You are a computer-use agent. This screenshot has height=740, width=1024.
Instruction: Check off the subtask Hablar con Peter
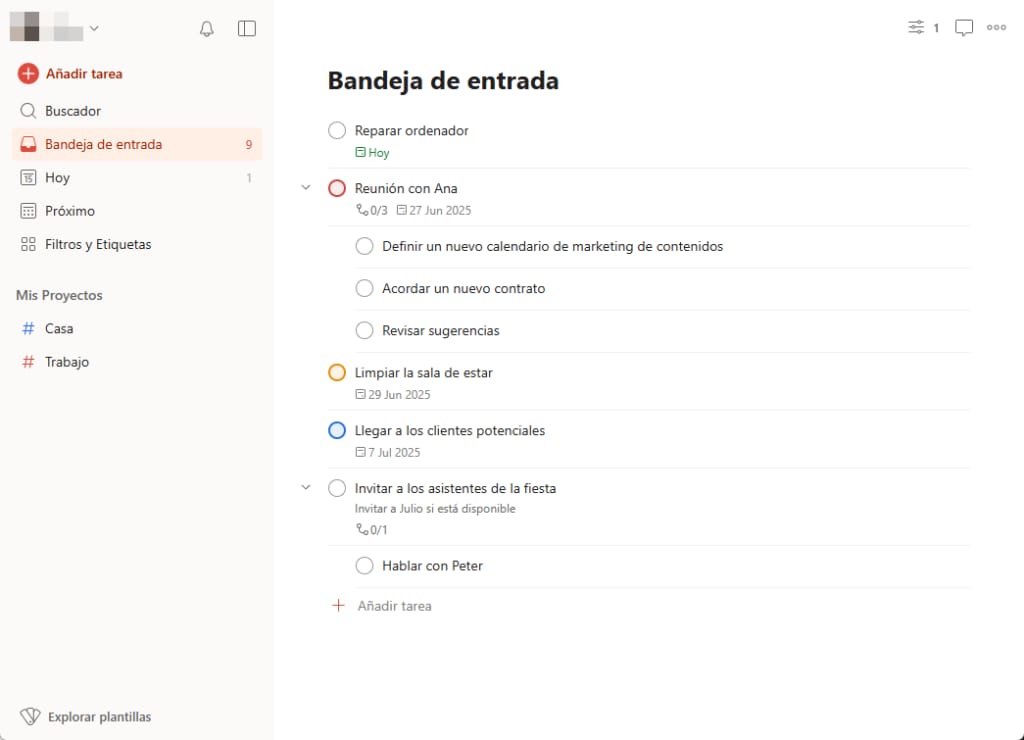(365, 565)
